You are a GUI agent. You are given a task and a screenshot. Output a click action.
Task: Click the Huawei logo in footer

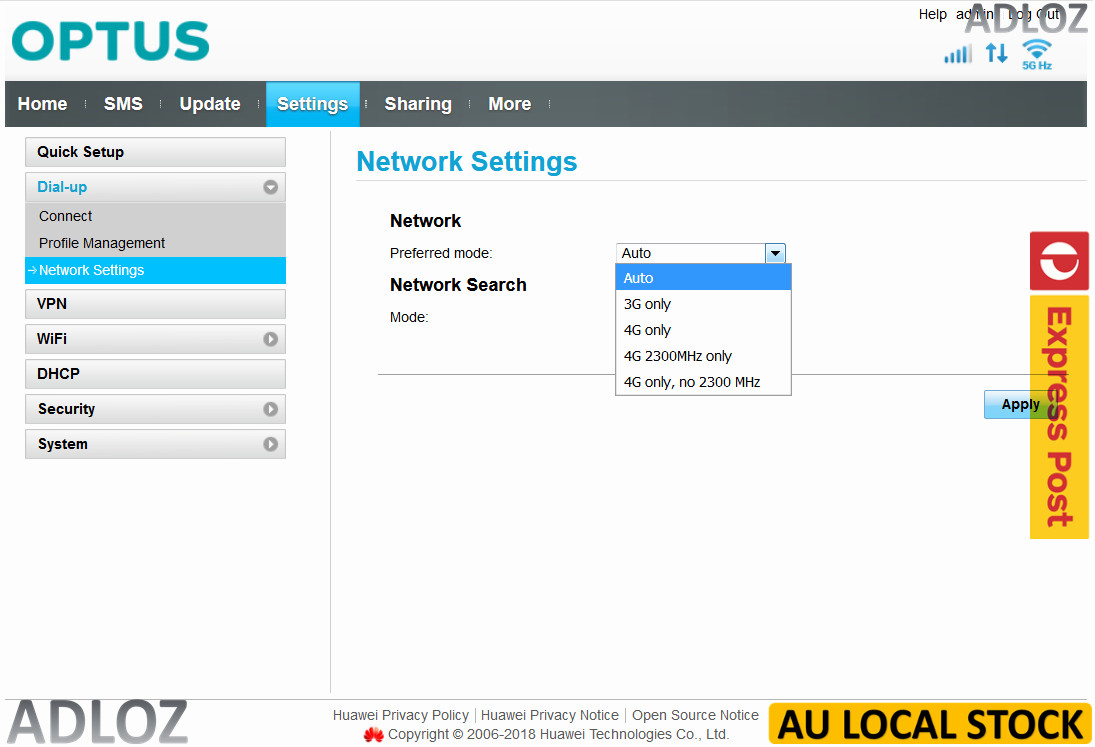coord(374,734)
